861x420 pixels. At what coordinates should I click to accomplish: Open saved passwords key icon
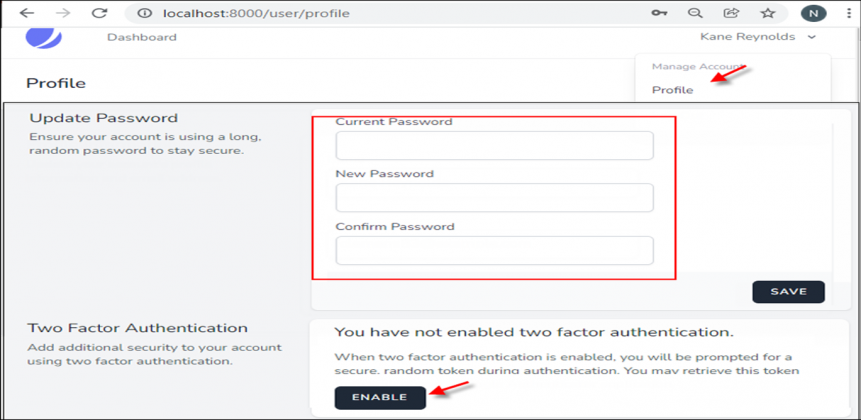659,13
